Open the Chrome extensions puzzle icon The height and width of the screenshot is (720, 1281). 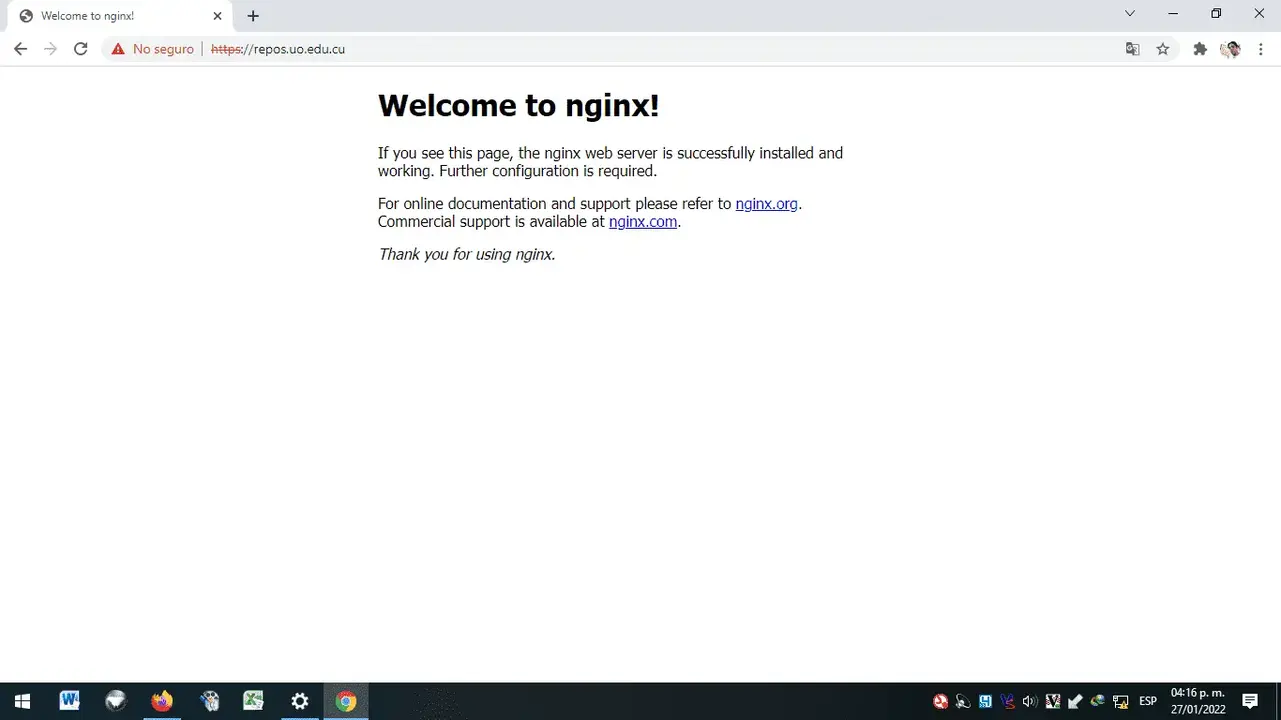(1200, 49)
